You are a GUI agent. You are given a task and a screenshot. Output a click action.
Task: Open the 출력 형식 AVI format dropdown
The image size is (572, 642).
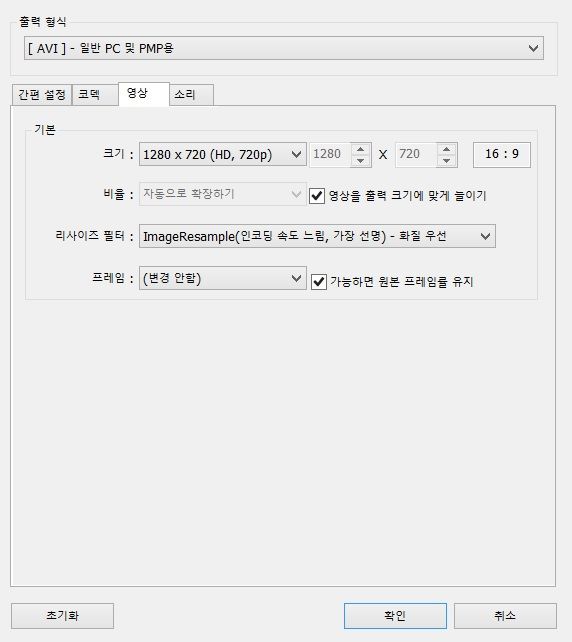pyautogui.click(x=284, y=48)
